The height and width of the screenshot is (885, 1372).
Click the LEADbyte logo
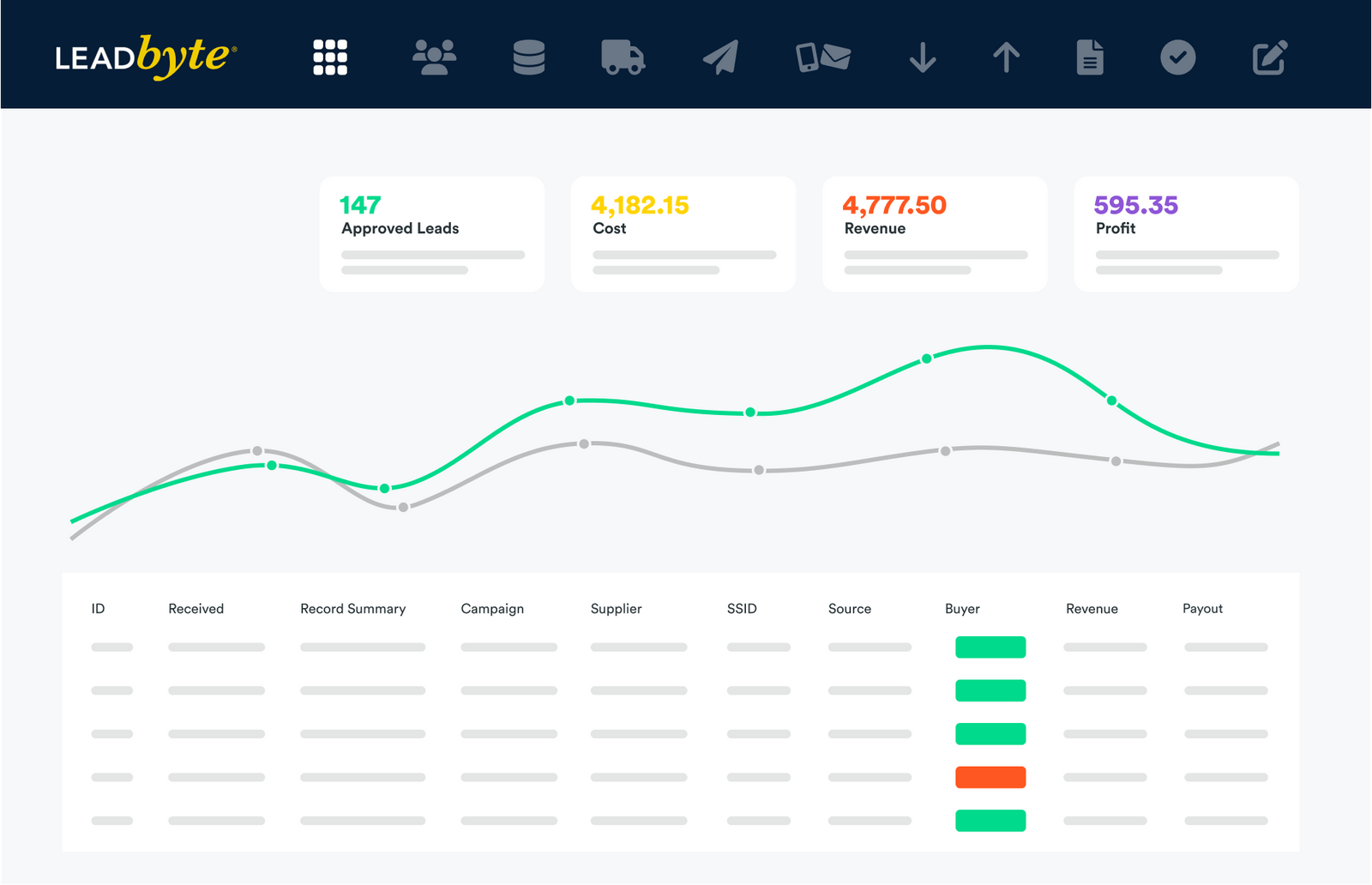click(x=144, y=54)
